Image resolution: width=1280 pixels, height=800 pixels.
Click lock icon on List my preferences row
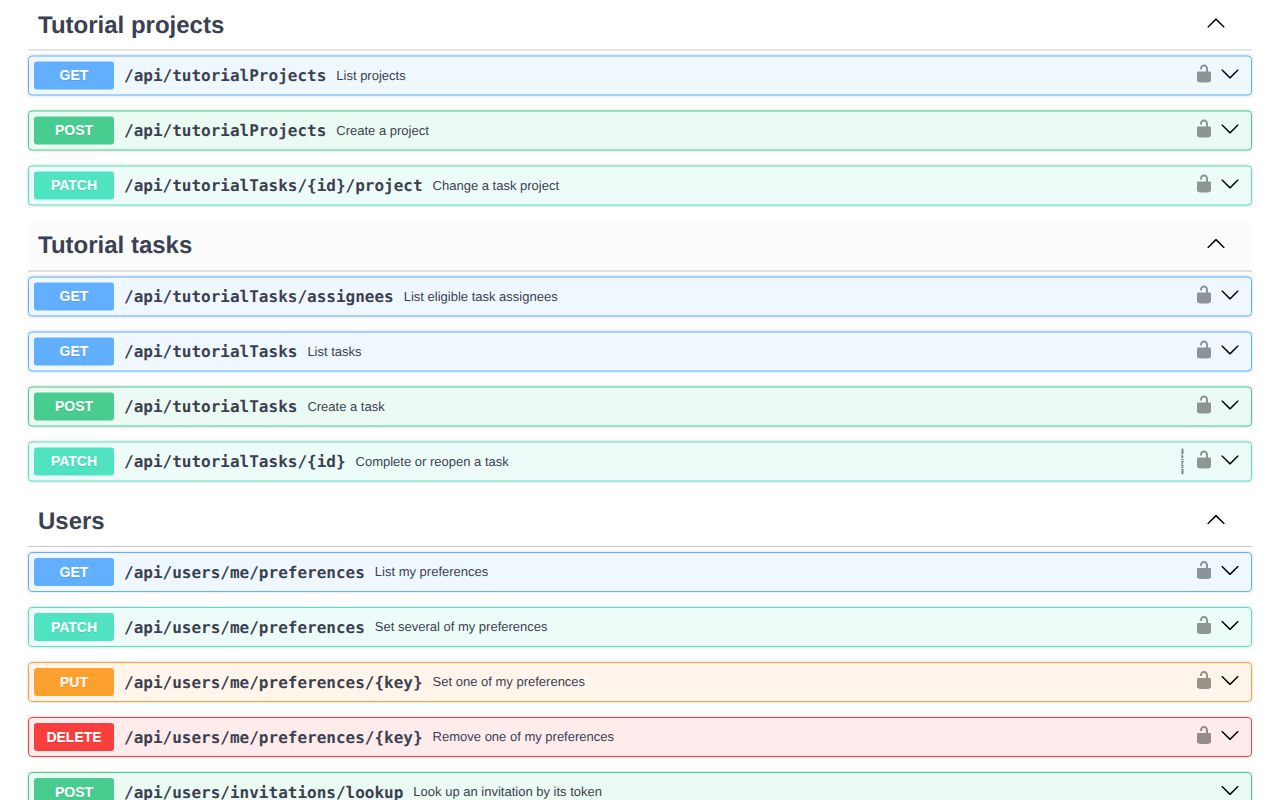click(1204, 570)
